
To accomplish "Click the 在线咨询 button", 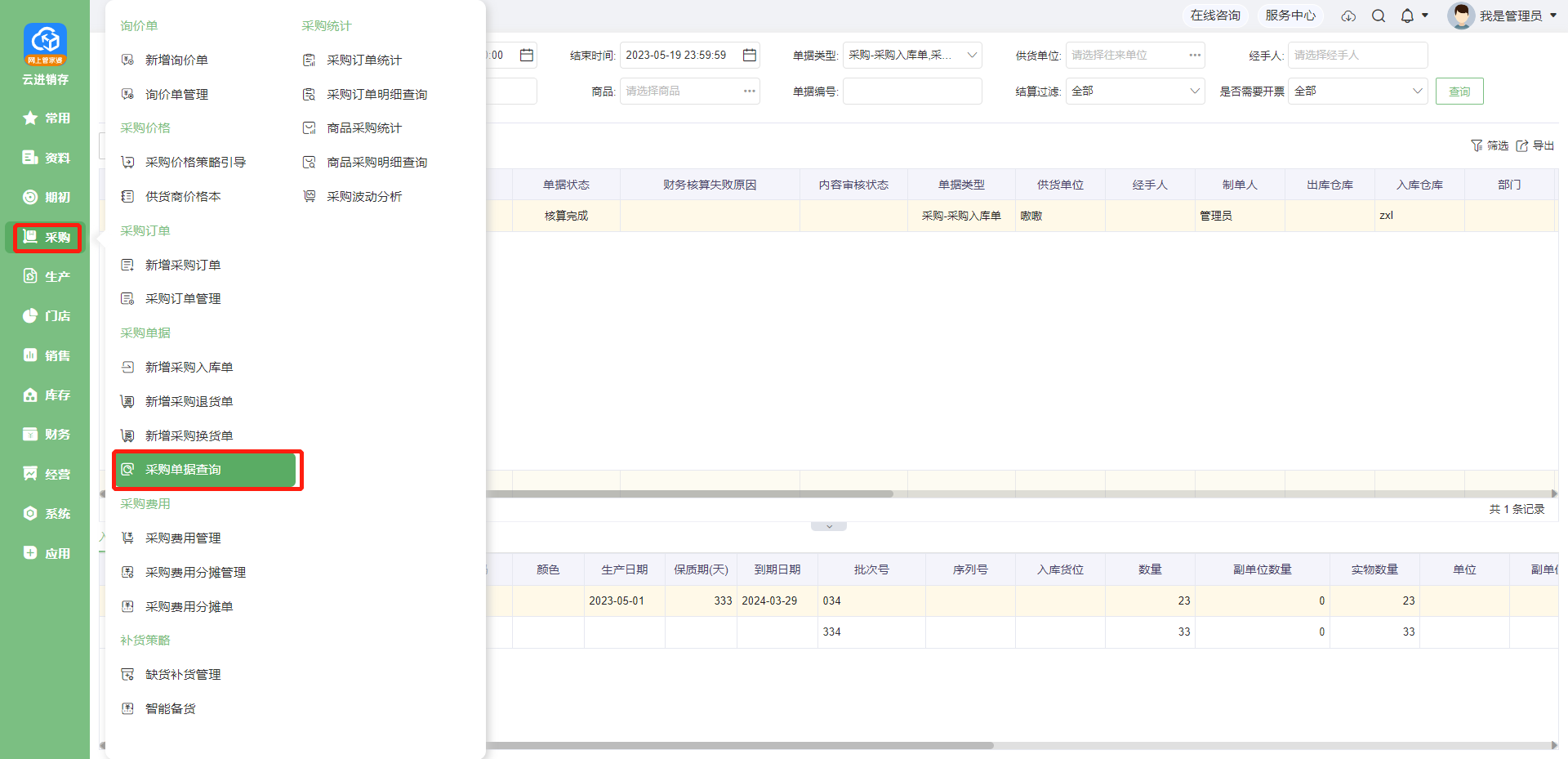I will tap(1214, 16).
